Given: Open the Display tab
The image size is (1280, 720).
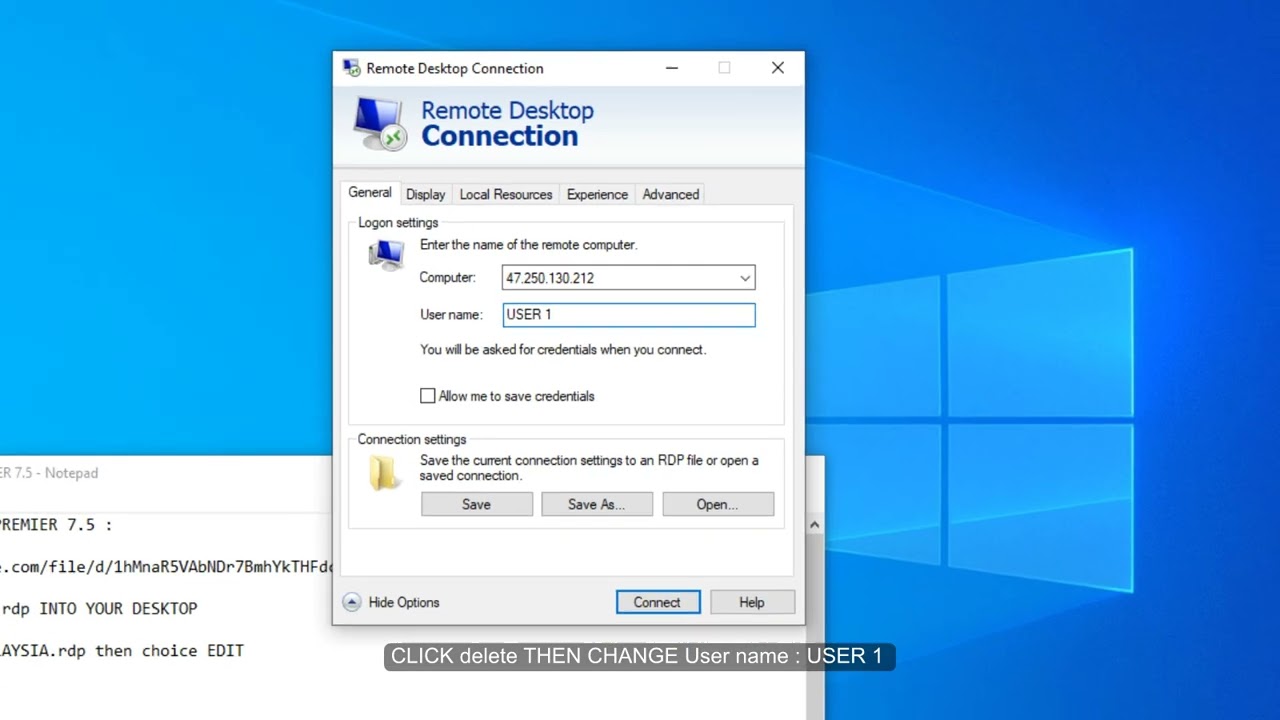Looking at the screenshot, I should 426,194.
